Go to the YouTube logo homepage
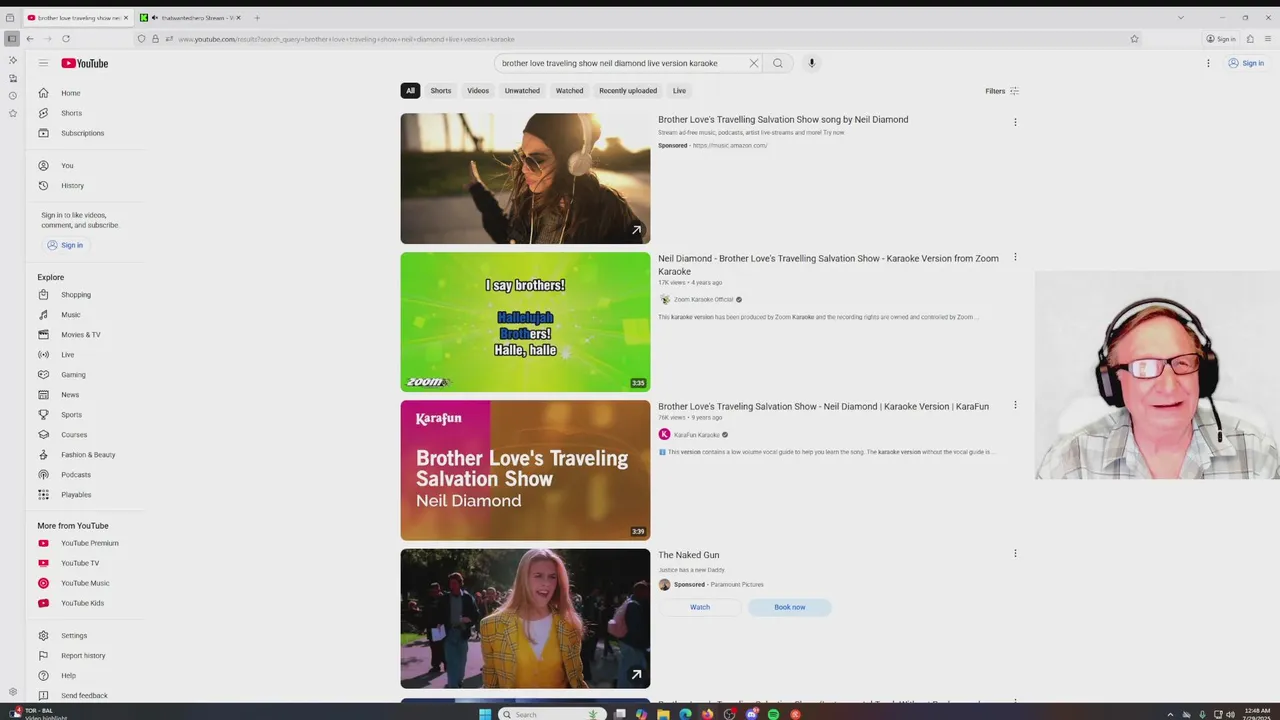Screen dimensions: 1280x720 (x=85, y=63)
